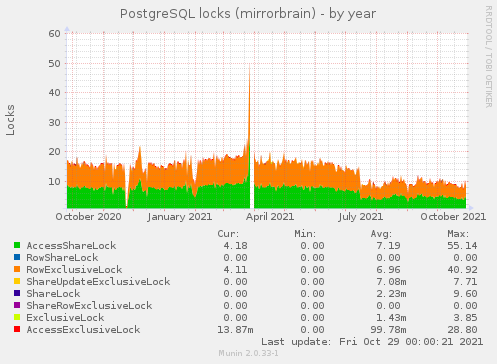This screenshot has width=497, height=364.
Task: Click the January 2021 axis label
Action: coord(180,217)
